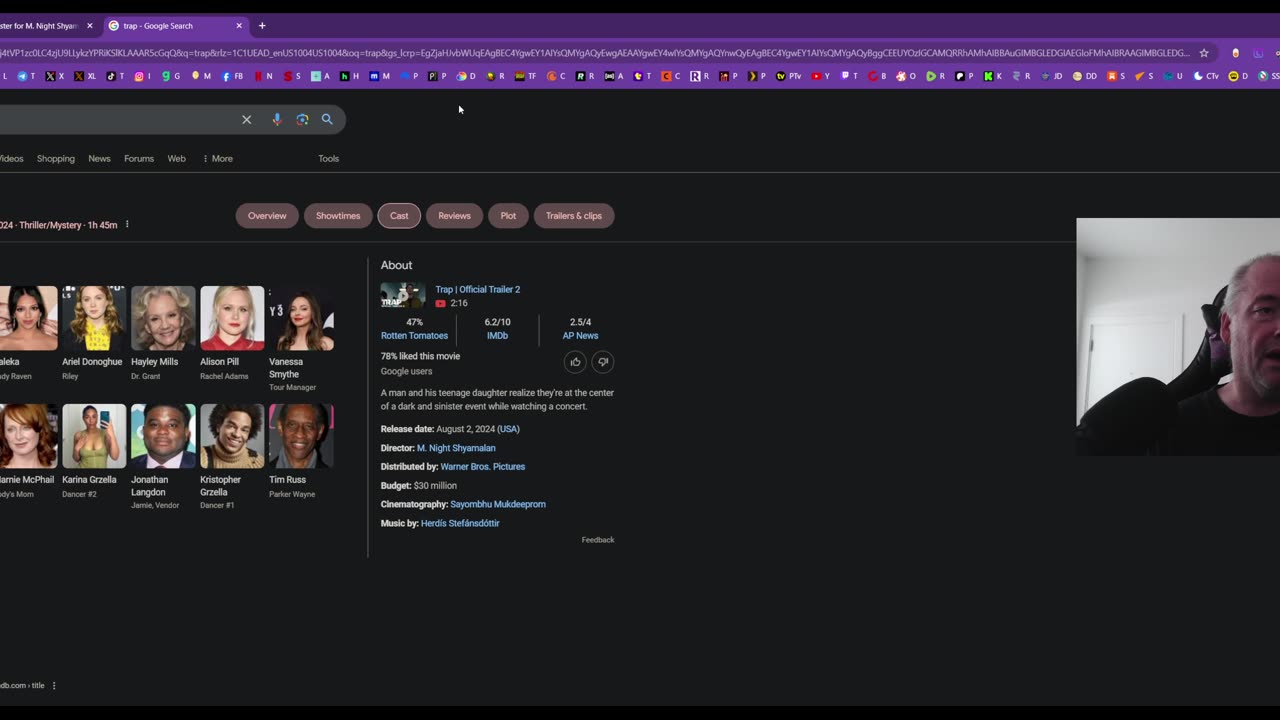
Task: Open the TikTok bookmark
Action: (115, 76)
